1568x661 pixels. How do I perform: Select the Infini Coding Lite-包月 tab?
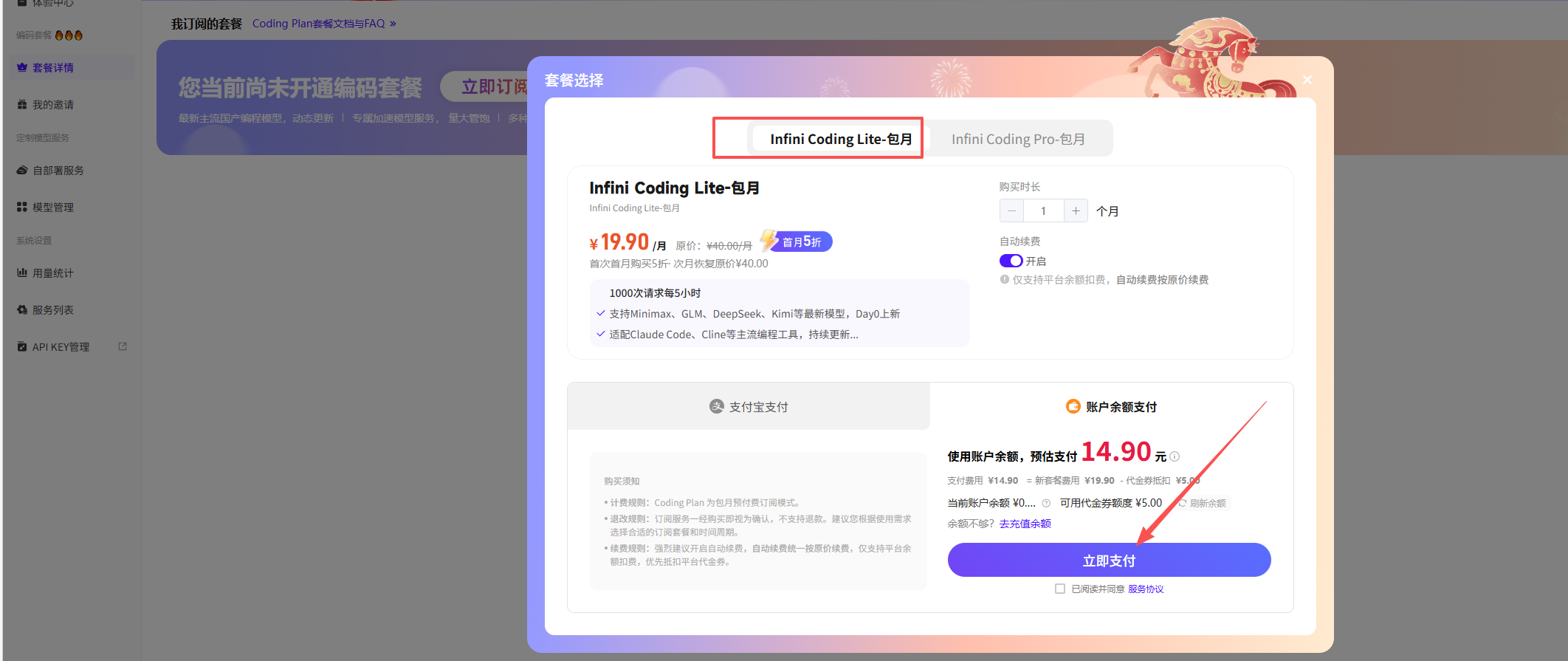tap(841, 139)
